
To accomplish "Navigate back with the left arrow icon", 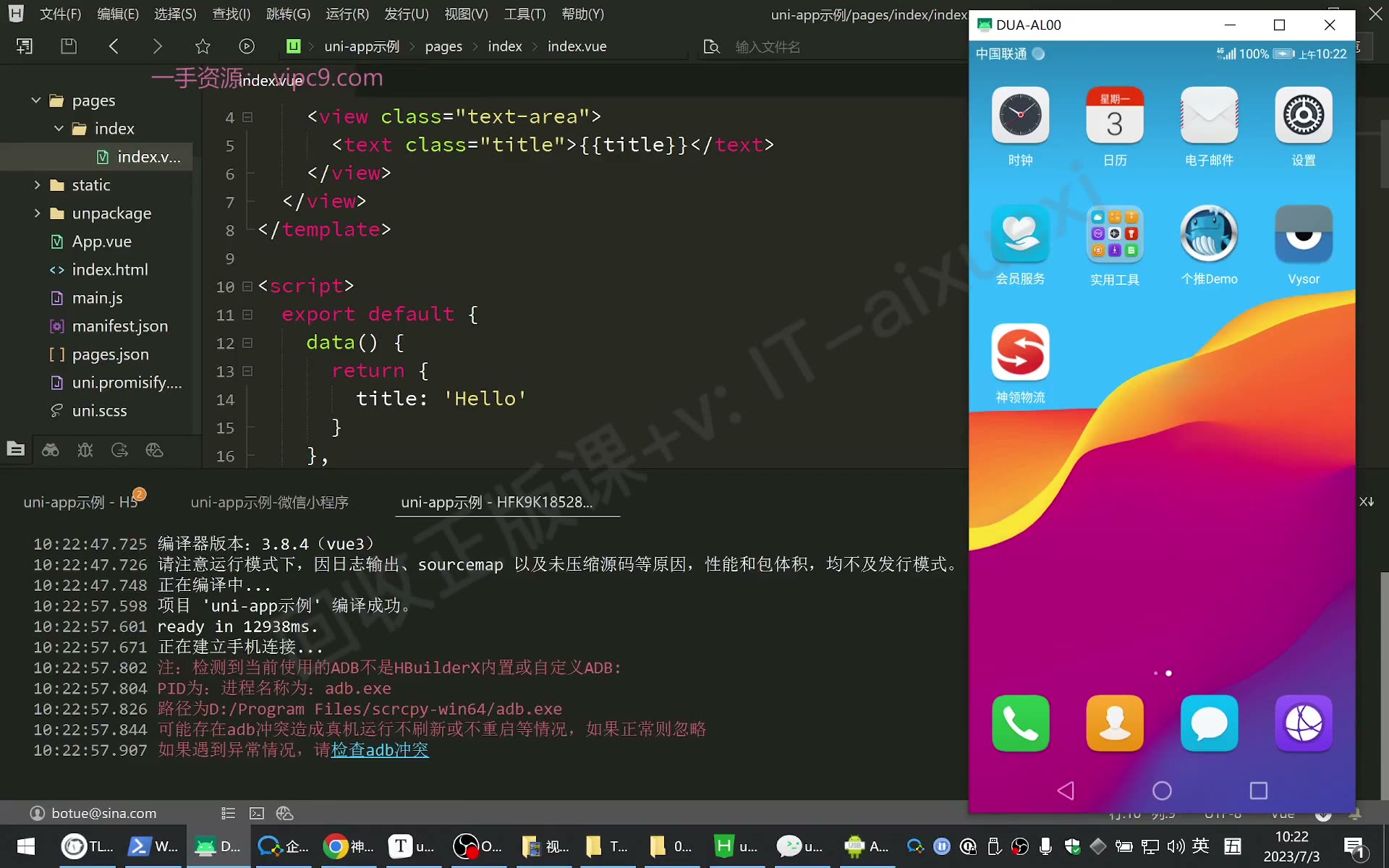I will click(114, 46).
